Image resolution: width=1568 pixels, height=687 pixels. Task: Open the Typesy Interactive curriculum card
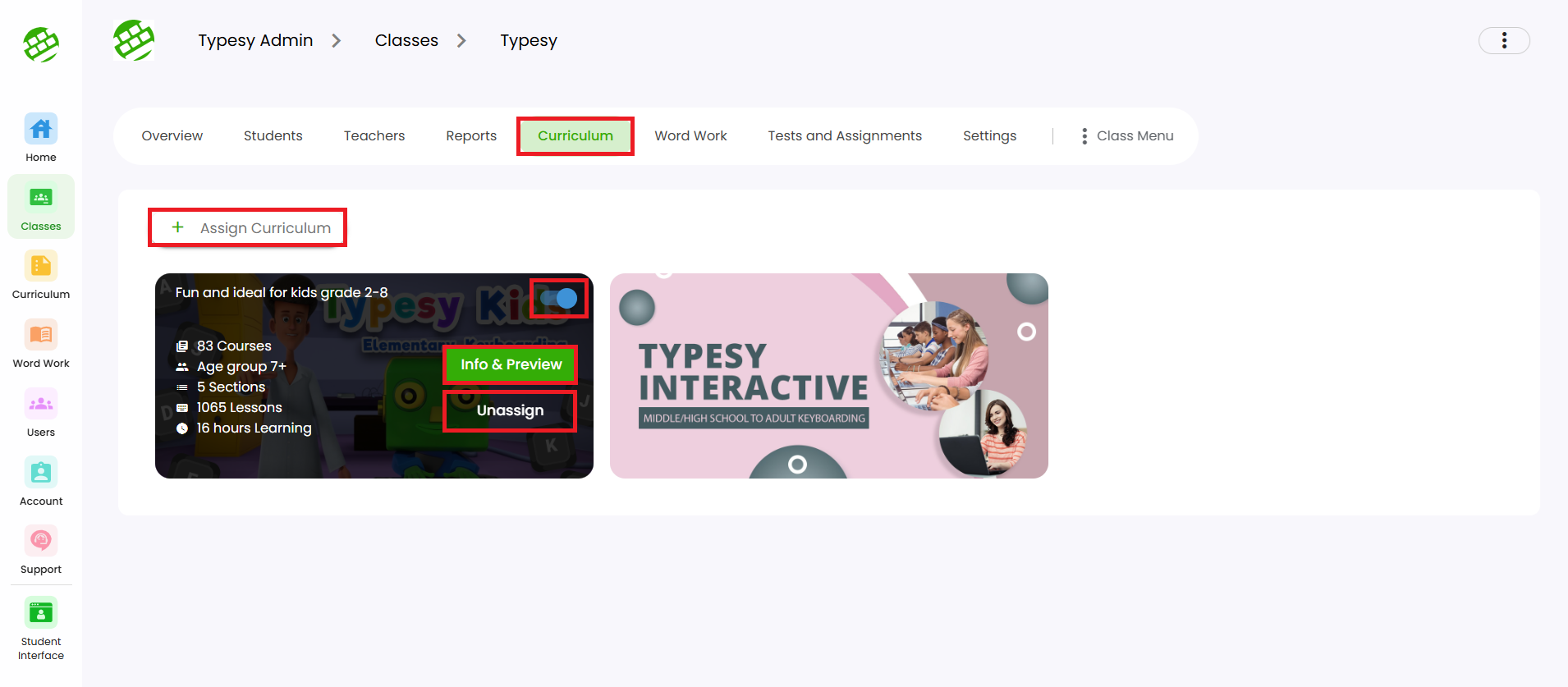[x=829, y=376]
